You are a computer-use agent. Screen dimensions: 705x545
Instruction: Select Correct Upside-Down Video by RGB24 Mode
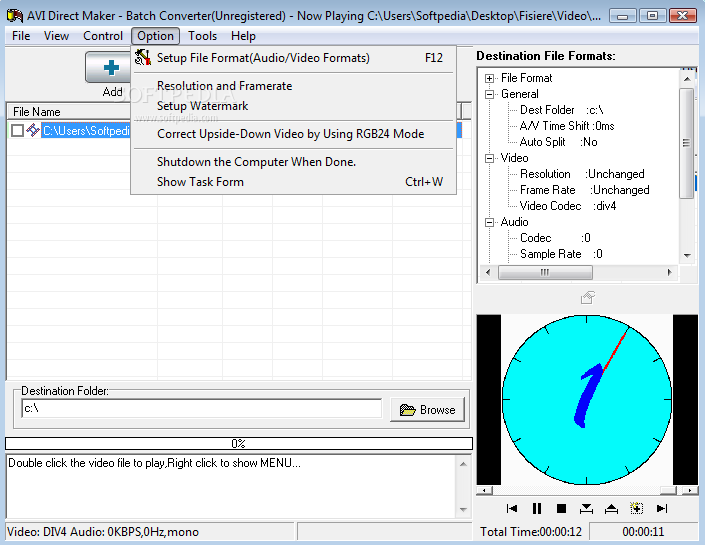point(294,134)
